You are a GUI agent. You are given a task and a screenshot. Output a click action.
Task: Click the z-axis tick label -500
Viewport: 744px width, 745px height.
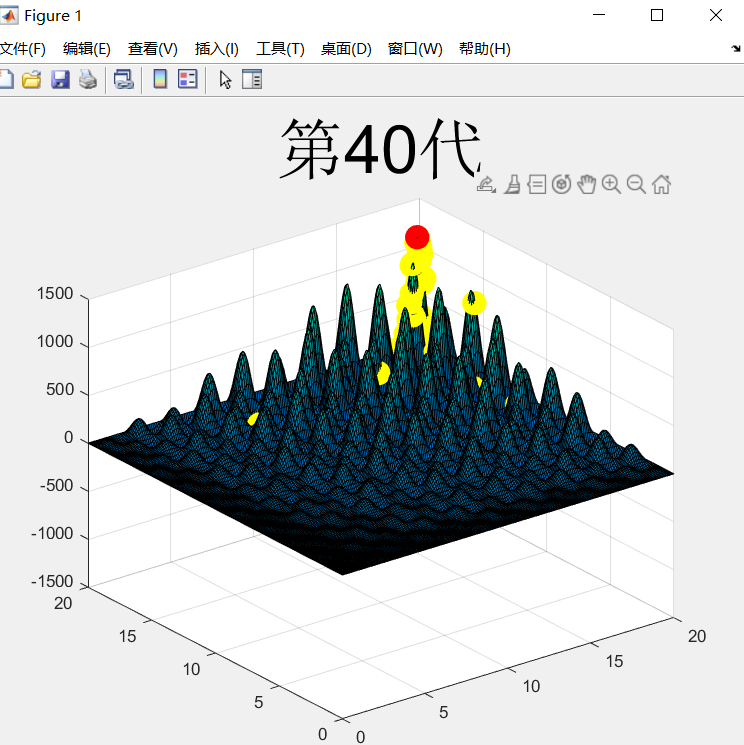57,486
